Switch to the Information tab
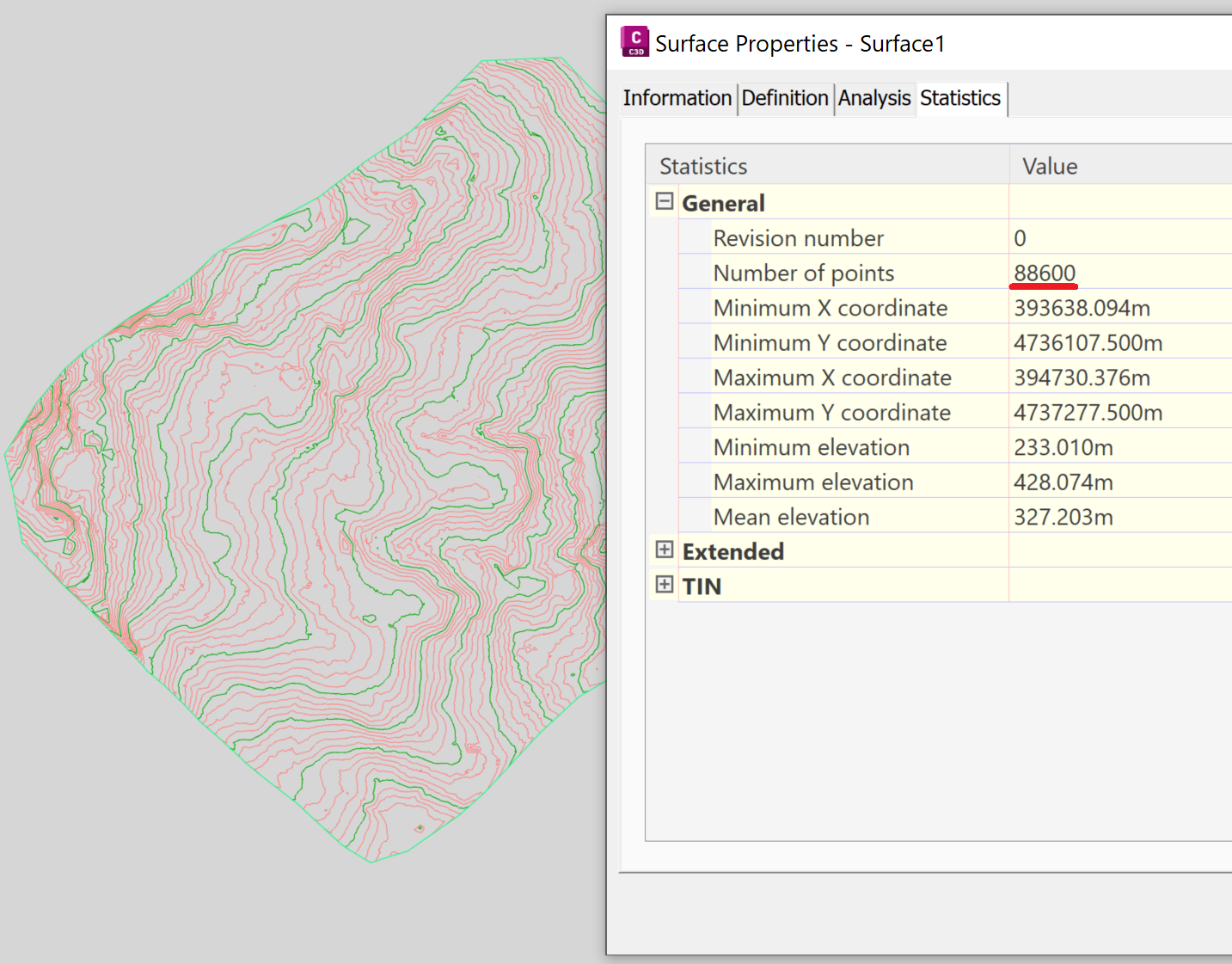This screenshot has height=964, width=1232. (677, 98)
